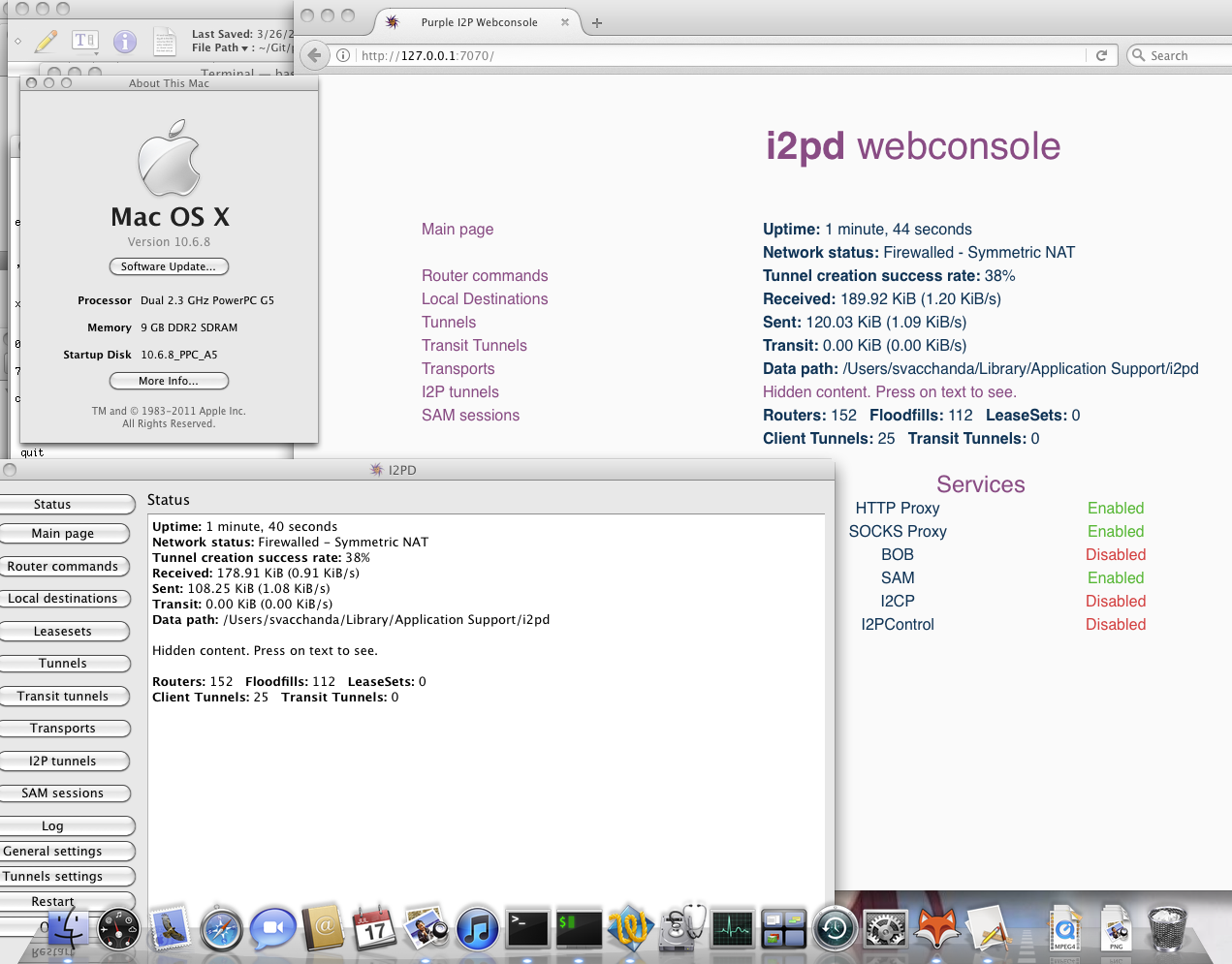Go back with the browser back arrow
Viewport: 1232px width, 964px height.
pyautogui.click(x=314, y=55)
